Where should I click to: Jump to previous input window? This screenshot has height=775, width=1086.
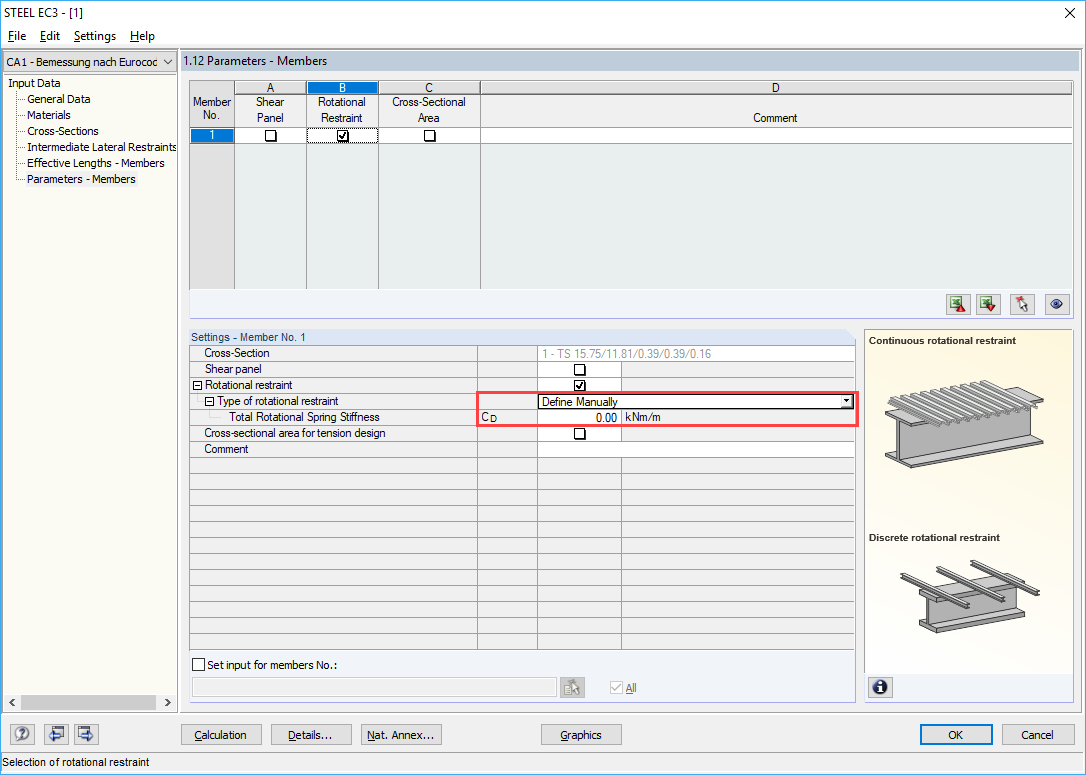tap(56, 734)
